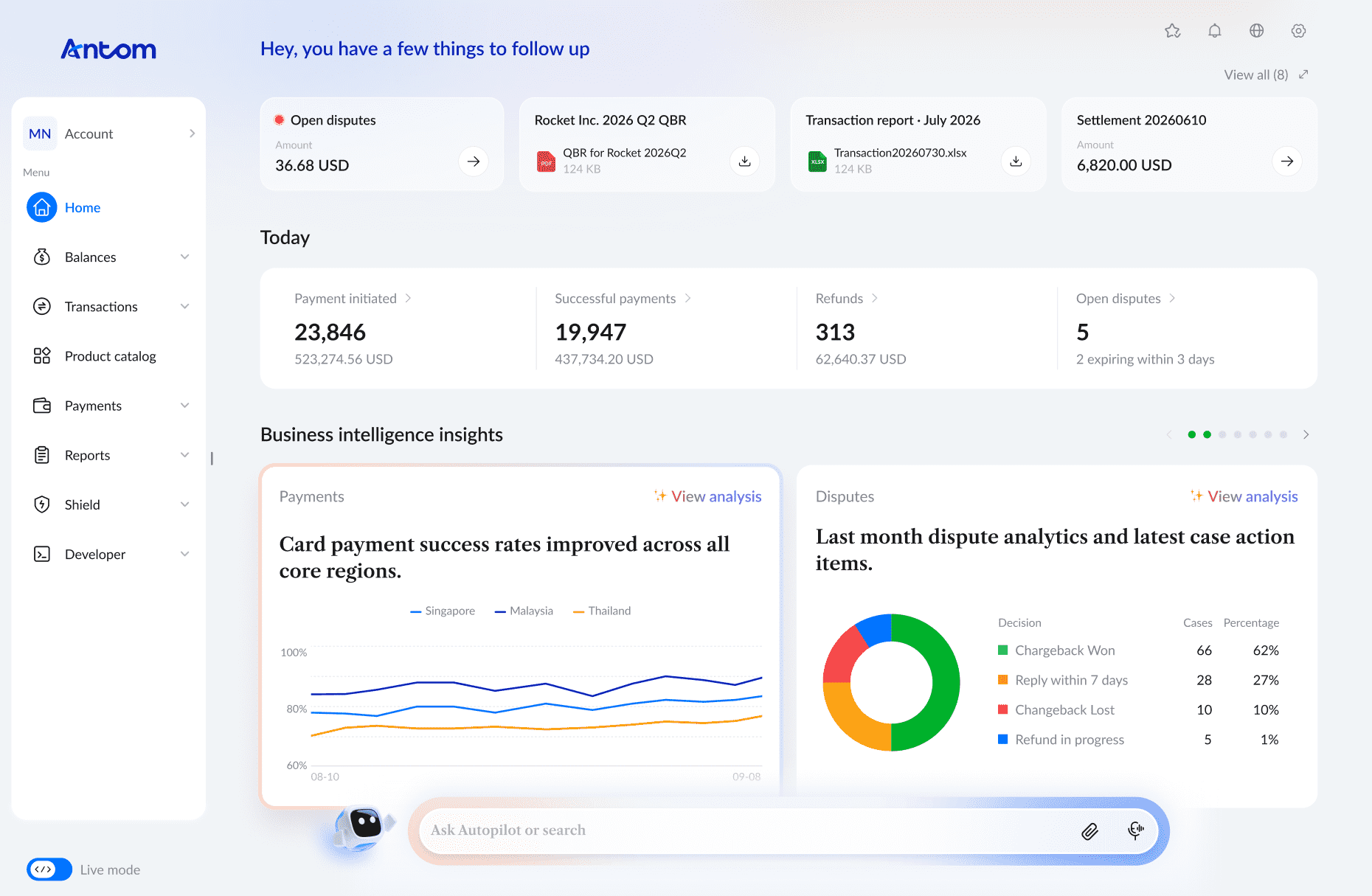
Task: Expand the Reports menu chevron
Action: pos(185,455)
